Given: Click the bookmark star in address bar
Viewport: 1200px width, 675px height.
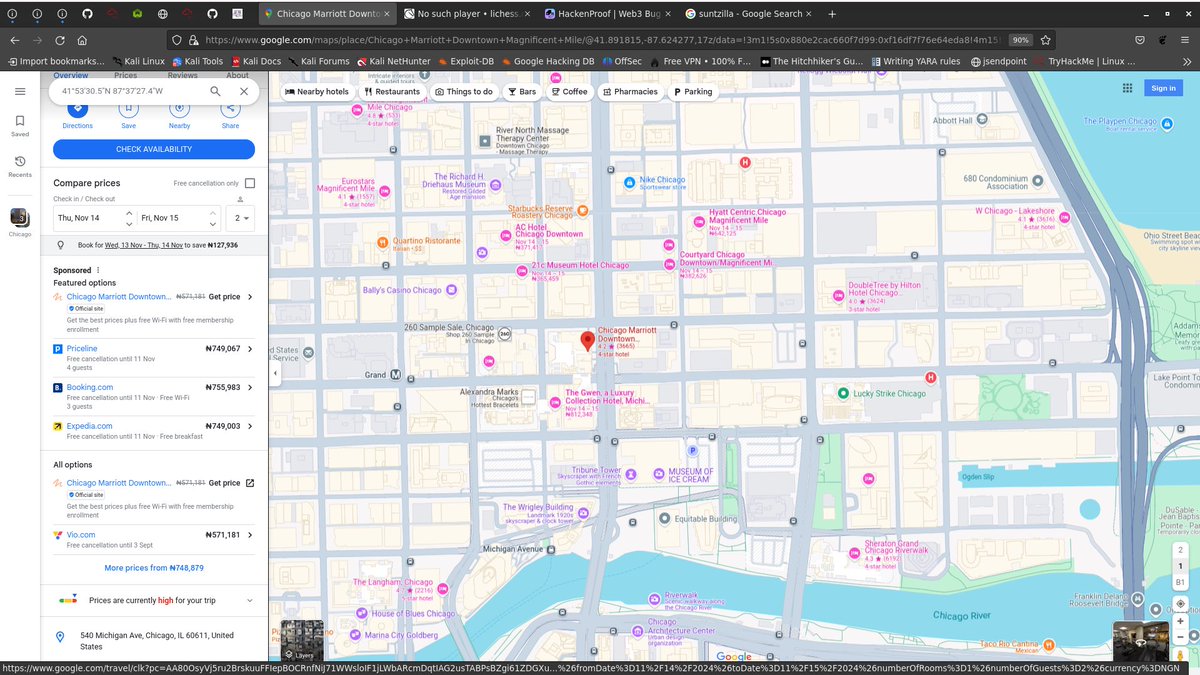Looking at the screenshot, I should pyautogui.click(x=1046, y=40).
